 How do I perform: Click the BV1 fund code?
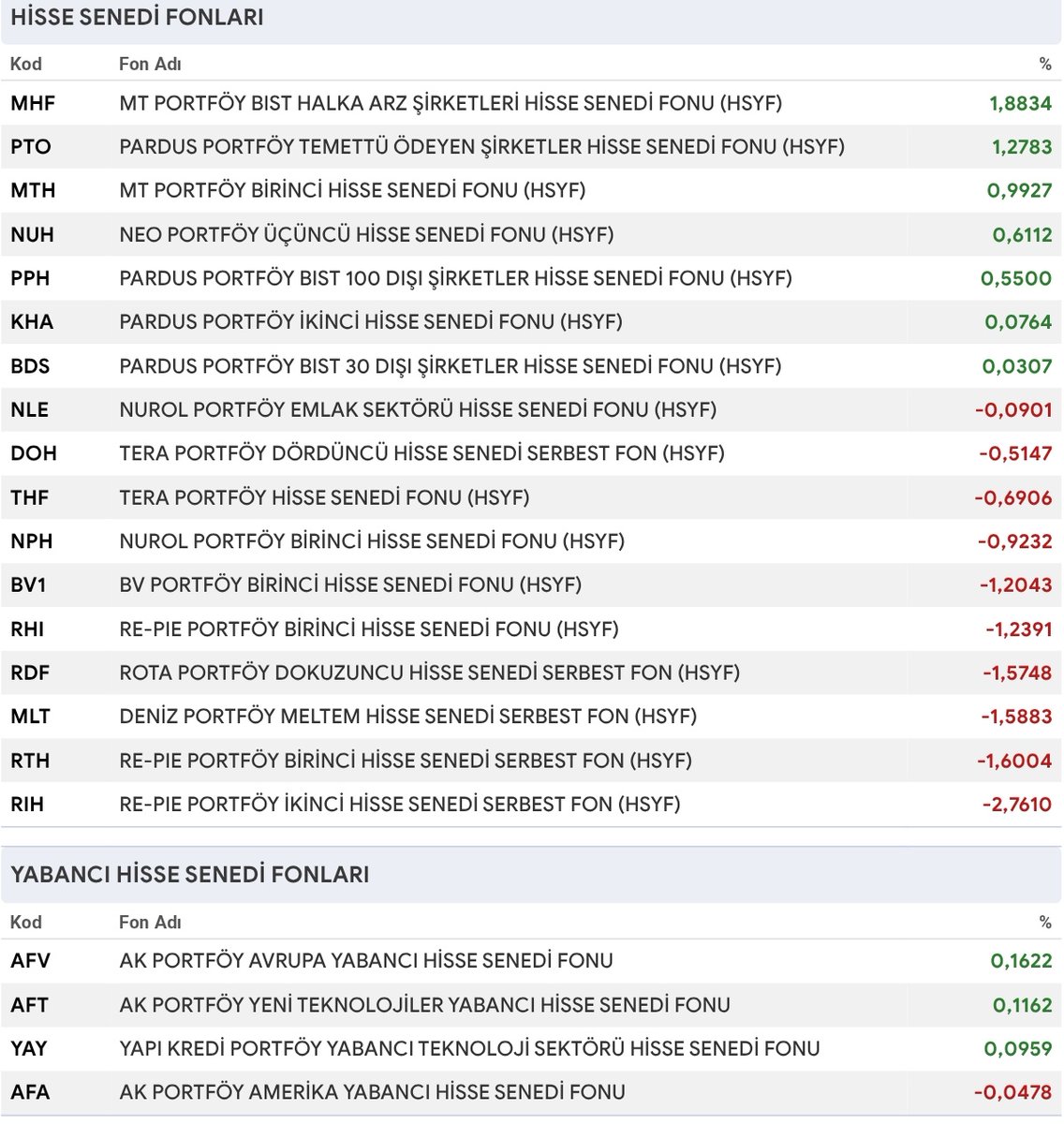(x=28, y=585)
